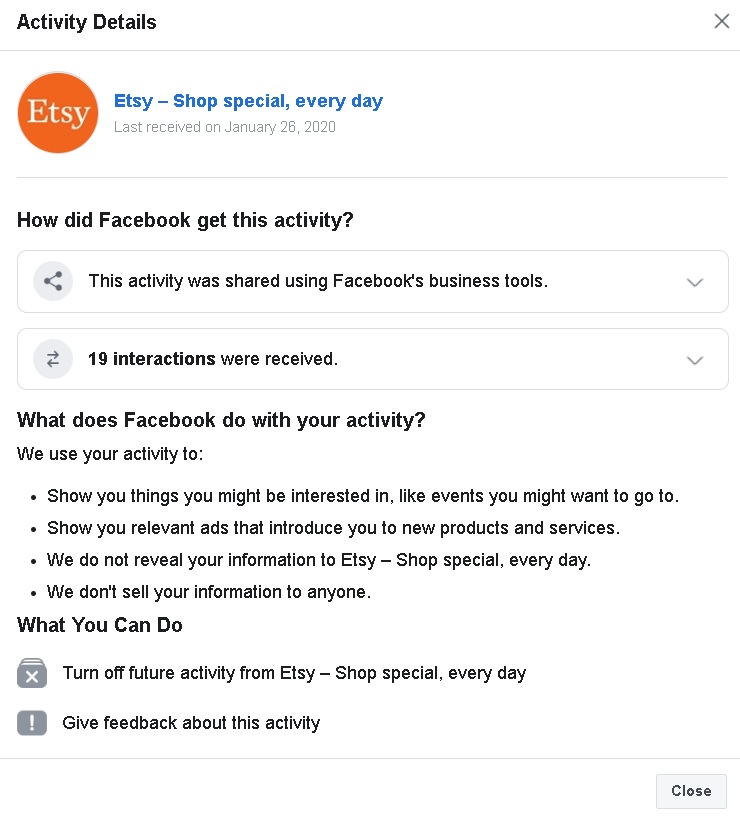Screen dimensions: 740x819
Task: Click the share icon beside business tools text
Action: [x=53, y=281]
